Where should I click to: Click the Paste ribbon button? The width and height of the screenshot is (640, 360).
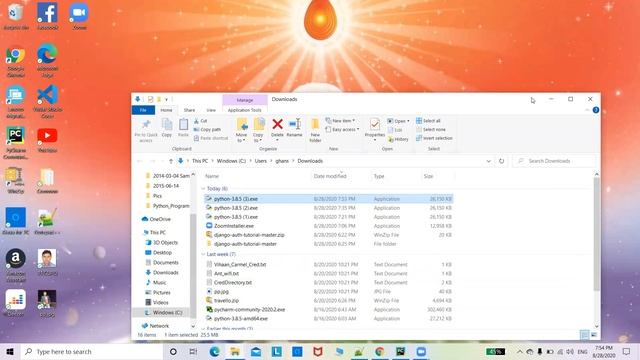(x=183, y=128)
